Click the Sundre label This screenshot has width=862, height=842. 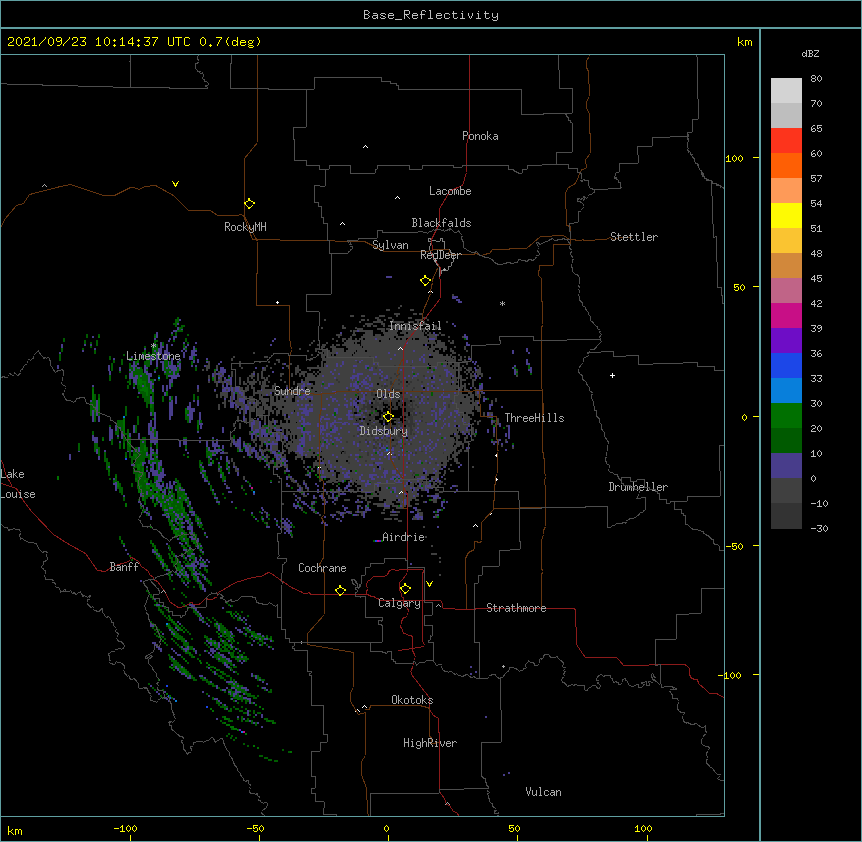[292, 391]
